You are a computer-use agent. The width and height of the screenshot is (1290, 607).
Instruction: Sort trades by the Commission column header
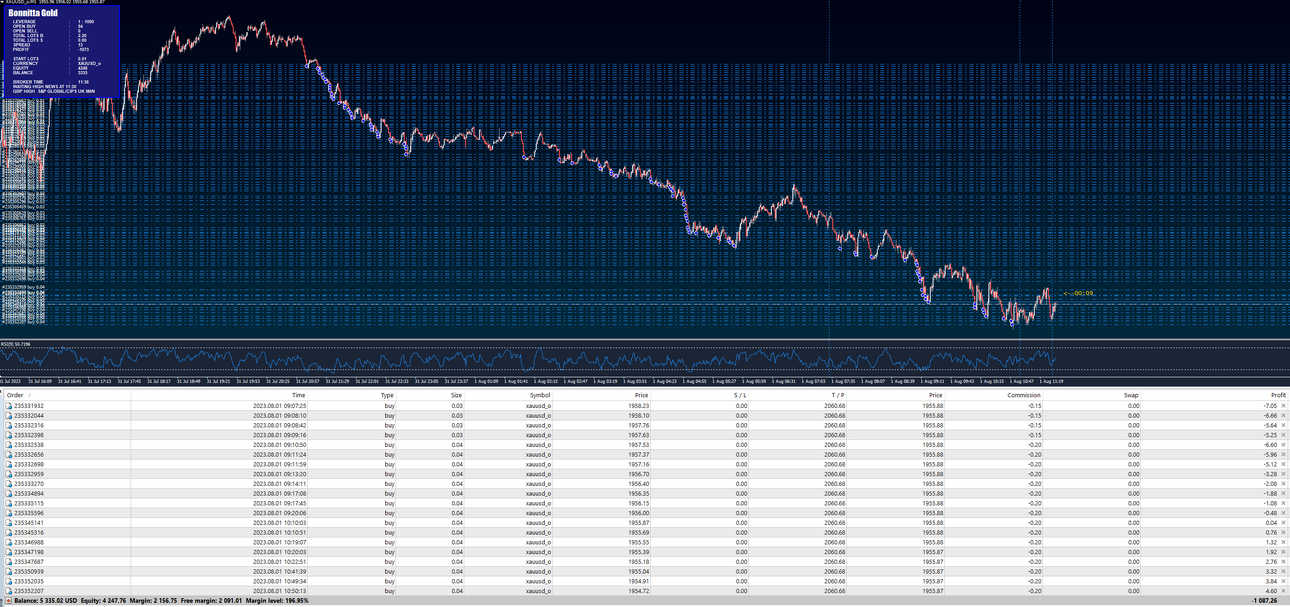(x=1024, y=395)
